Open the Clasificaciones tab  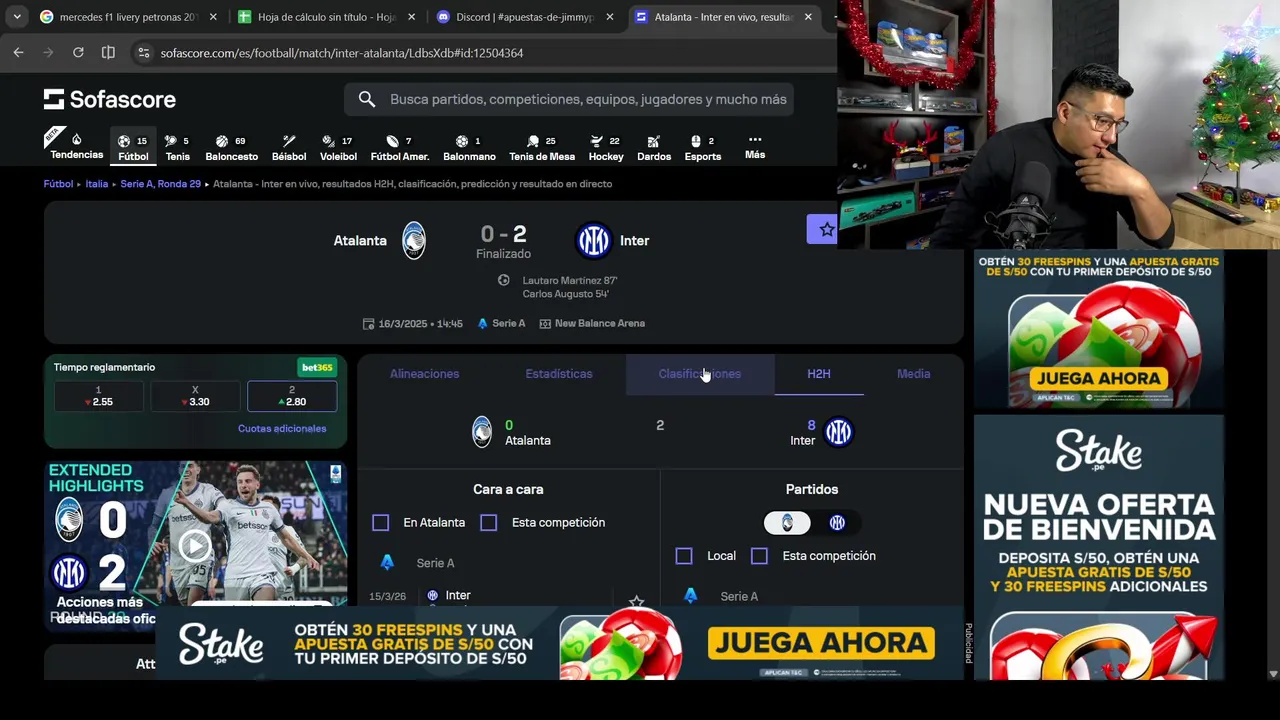(x=700, y=374)
